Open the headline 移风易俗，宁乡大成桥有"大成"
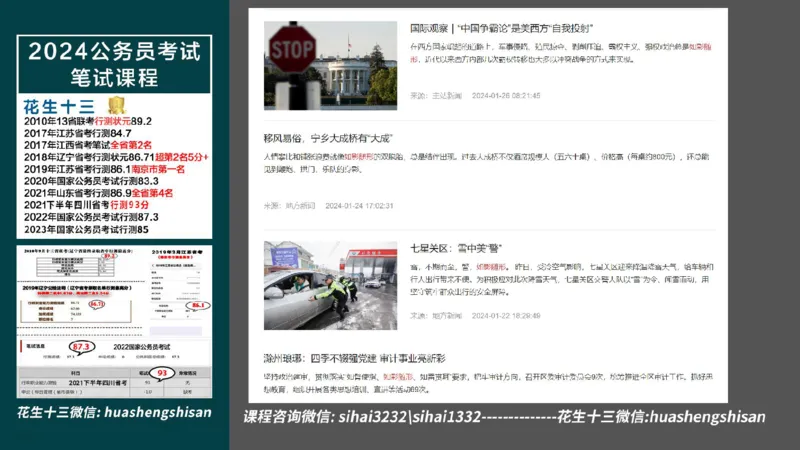800x450 pixels. [328, 138]
